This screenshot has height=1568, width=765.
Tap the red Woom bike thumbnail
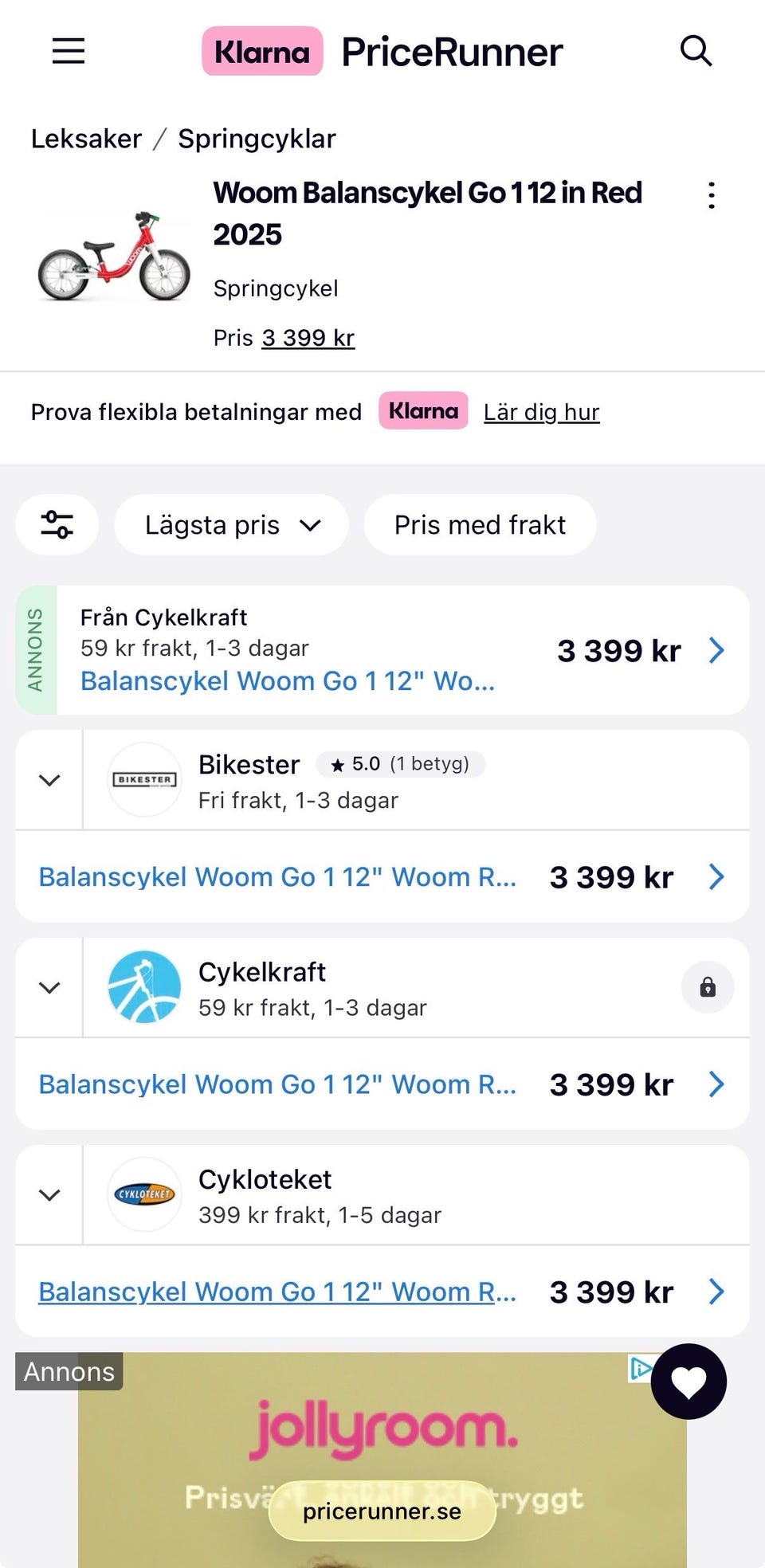(x=114, y=257)
